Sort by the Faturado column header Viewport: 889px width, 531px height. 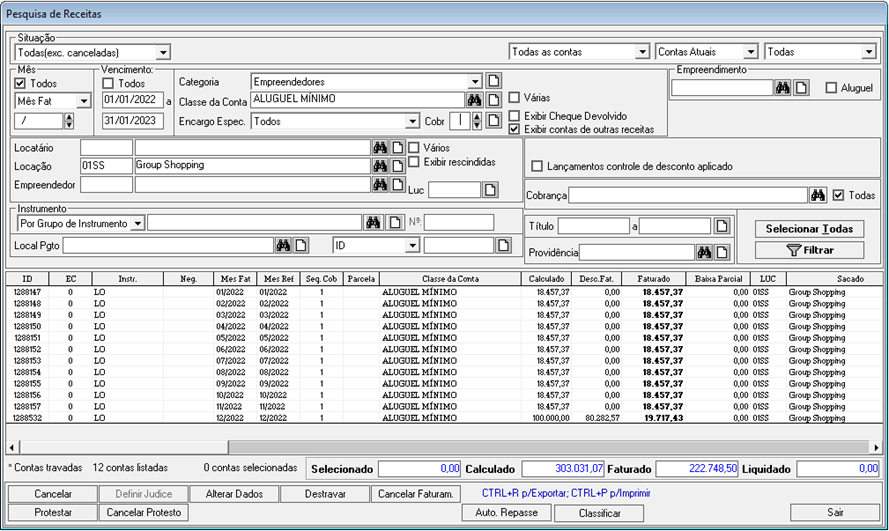pos(653,279)
